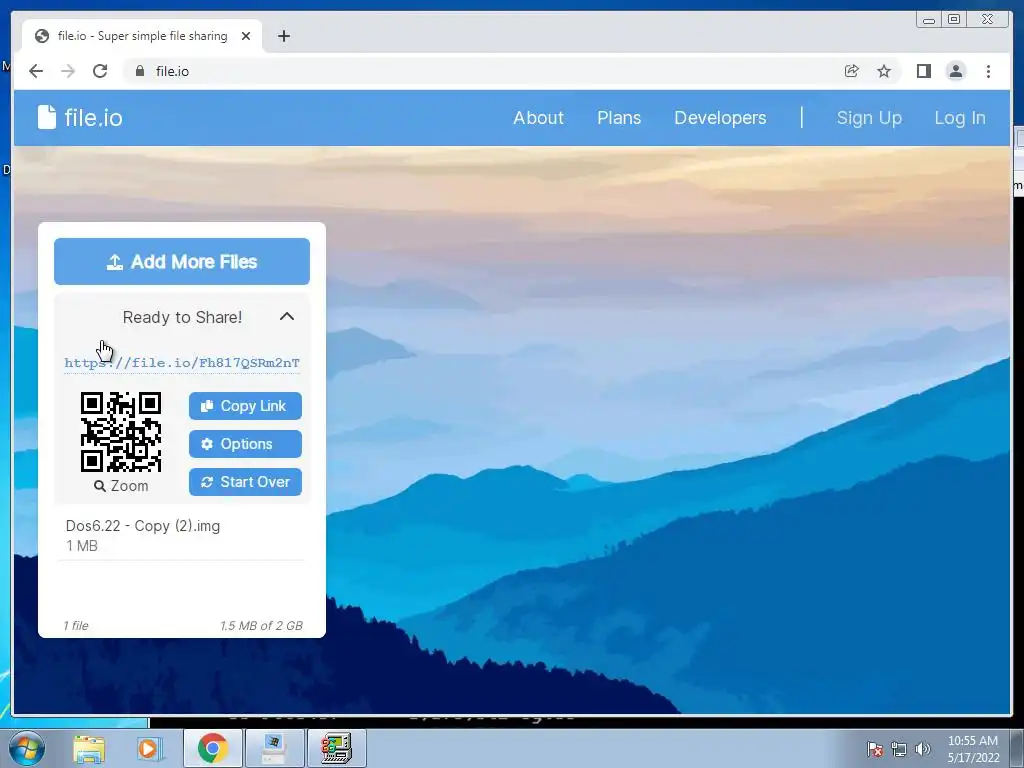
Task: Go back using the browser back arrow
Action: 36,71
